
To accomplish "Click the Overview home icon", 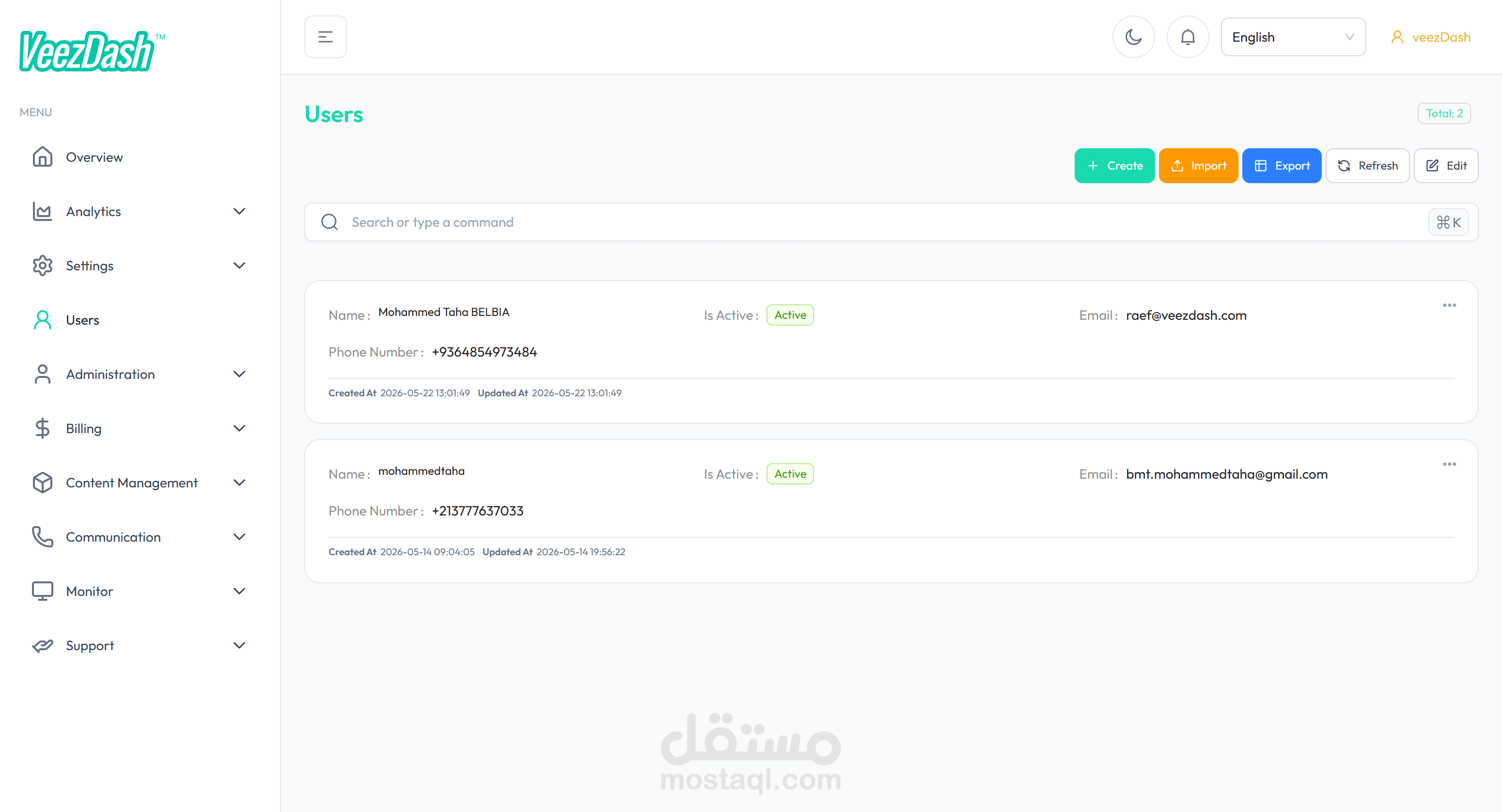I will click(x=43, y=157).
